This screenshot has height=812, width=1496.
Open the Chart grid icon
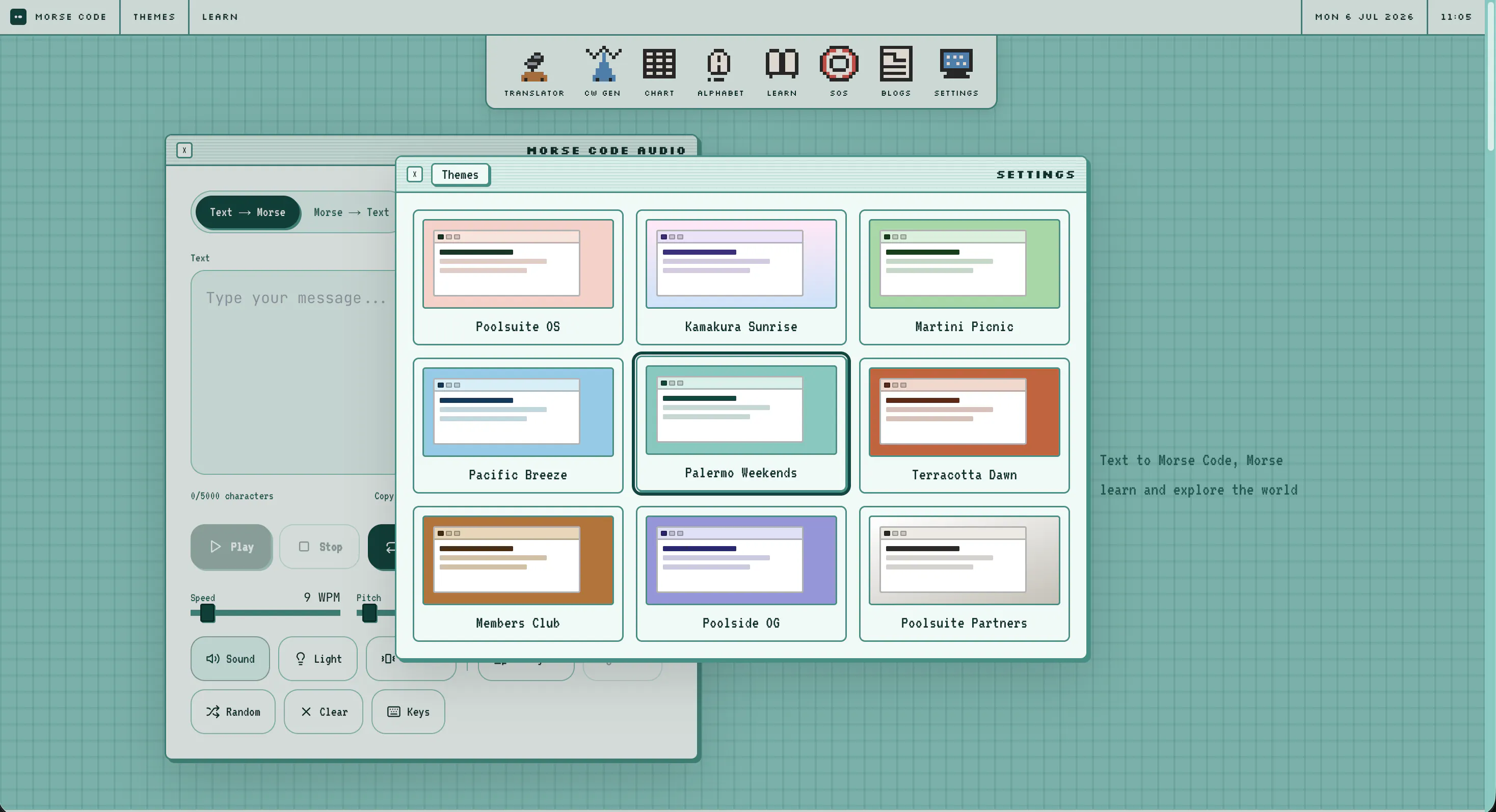click(659, 72)
